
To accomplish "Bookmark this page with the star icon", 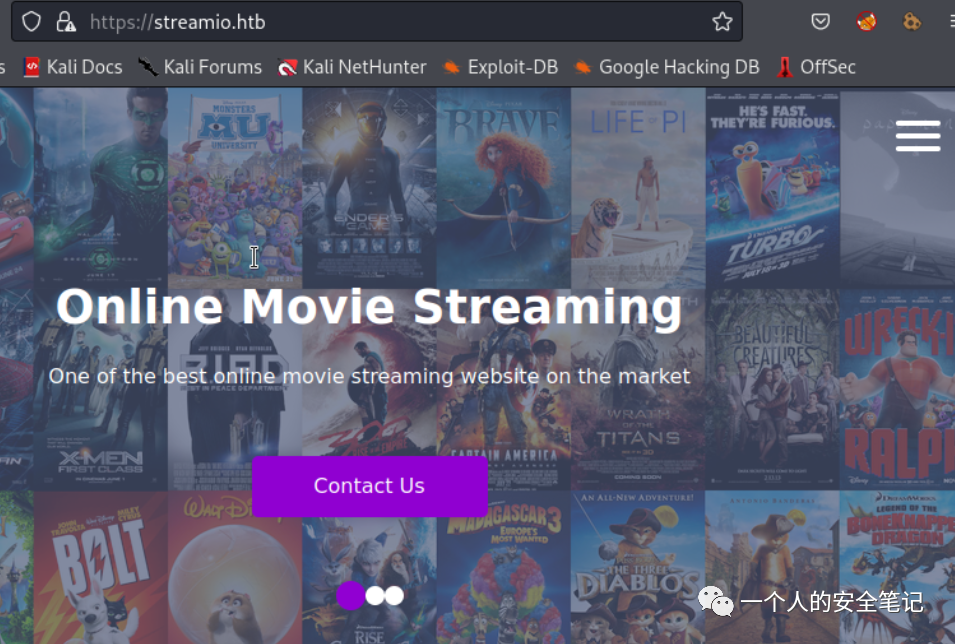I will pos(722,22).
